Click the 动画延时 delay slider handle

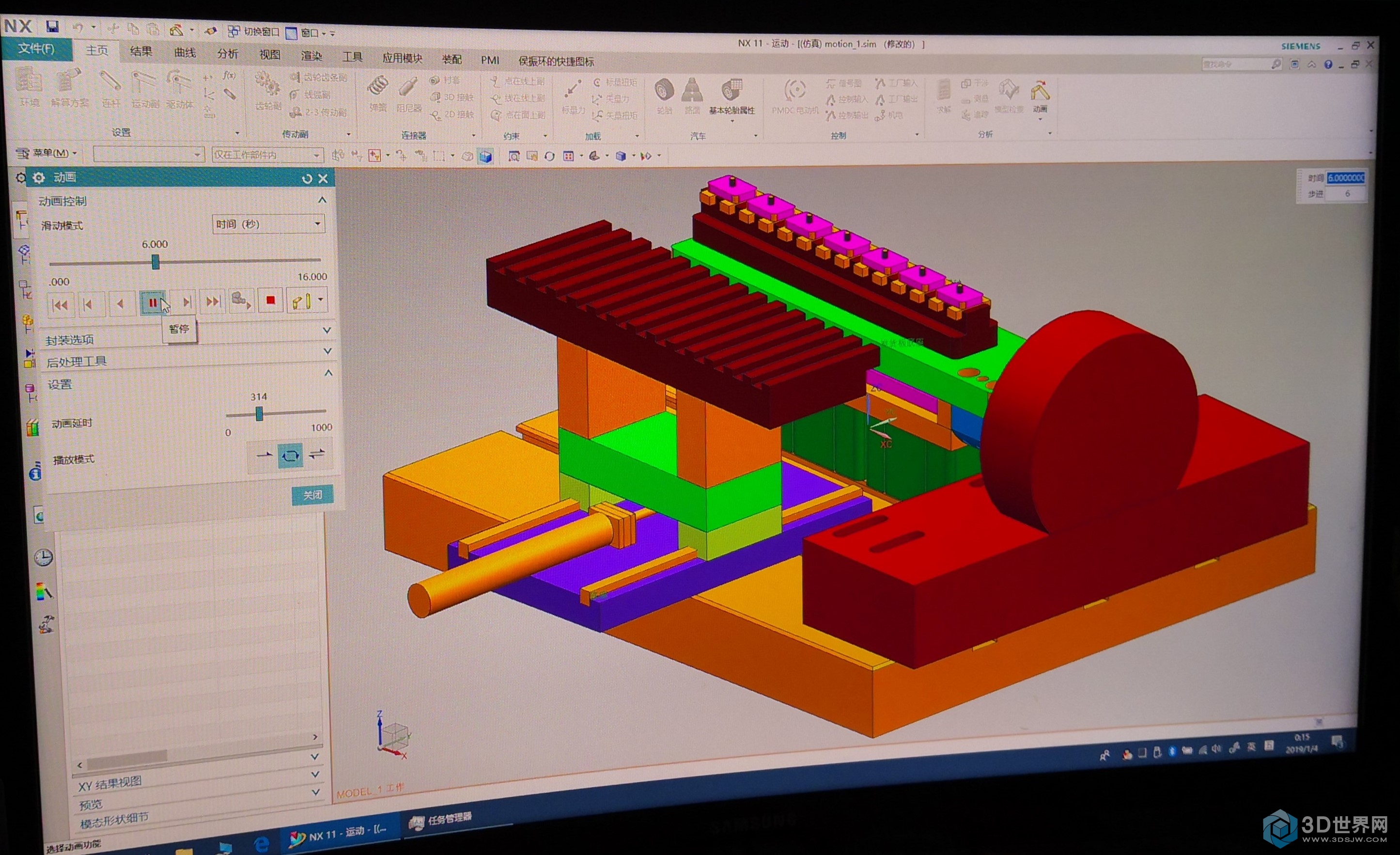pos(259,413)
